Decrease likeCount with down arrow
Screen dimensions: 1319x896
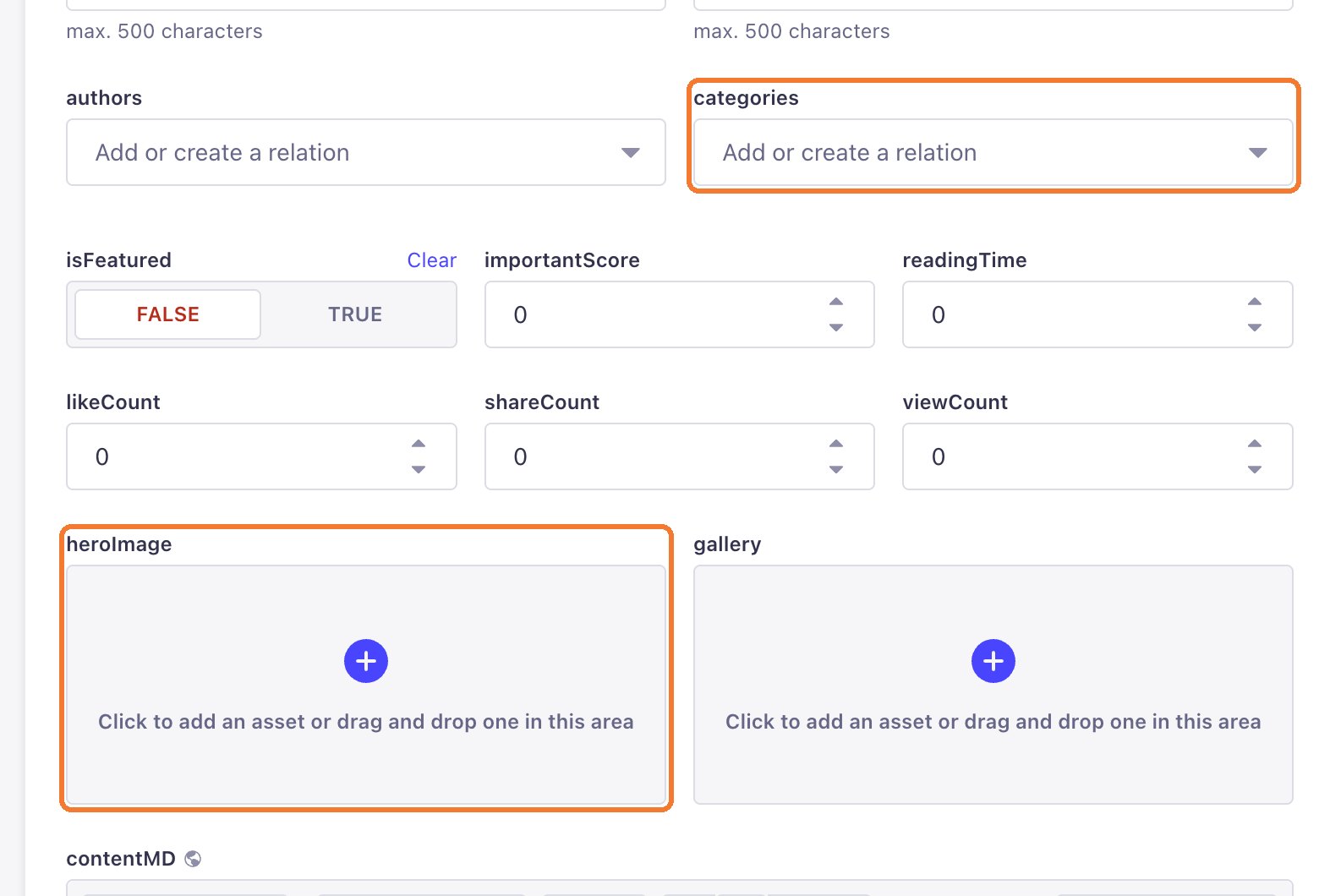pyautogui.click(x=419, y=469)
